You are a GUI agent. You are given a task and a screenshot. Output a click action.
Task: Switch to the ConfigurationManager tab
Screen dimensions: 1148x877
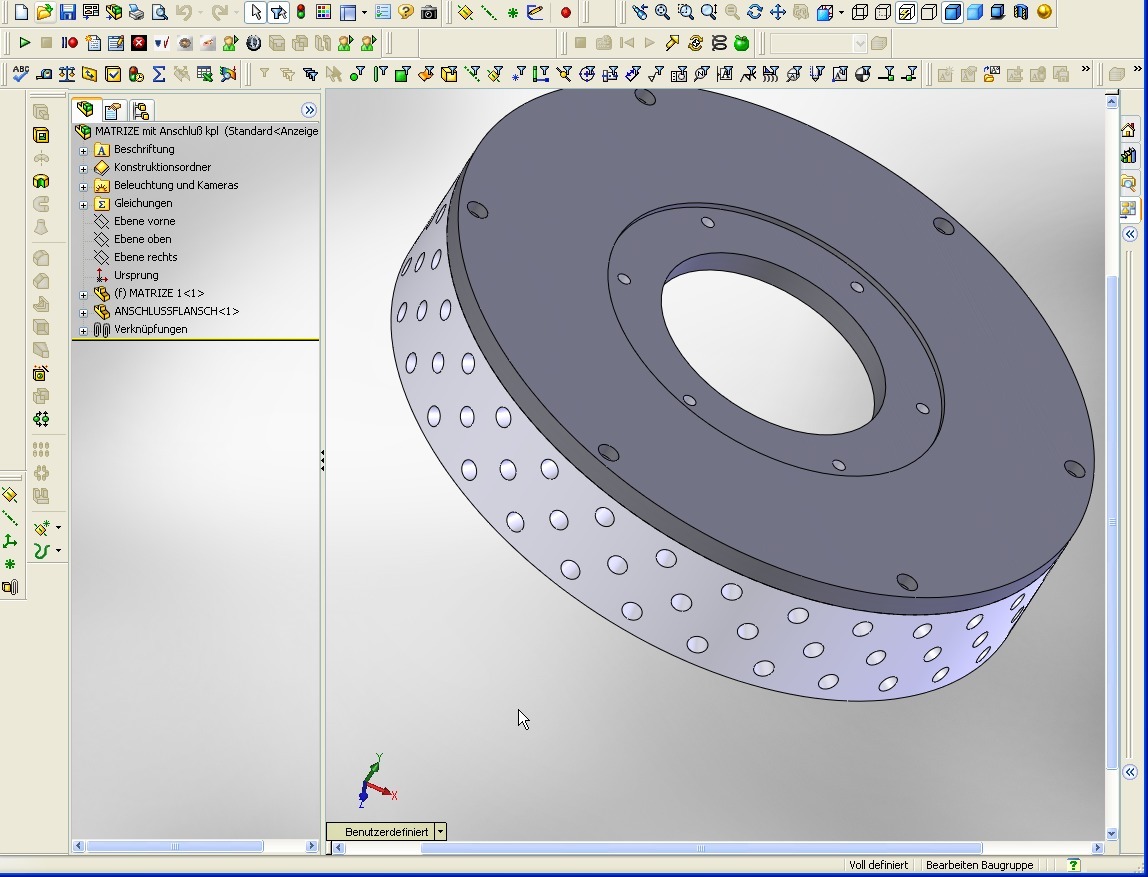pyautogui.click(x=140, y=110)
